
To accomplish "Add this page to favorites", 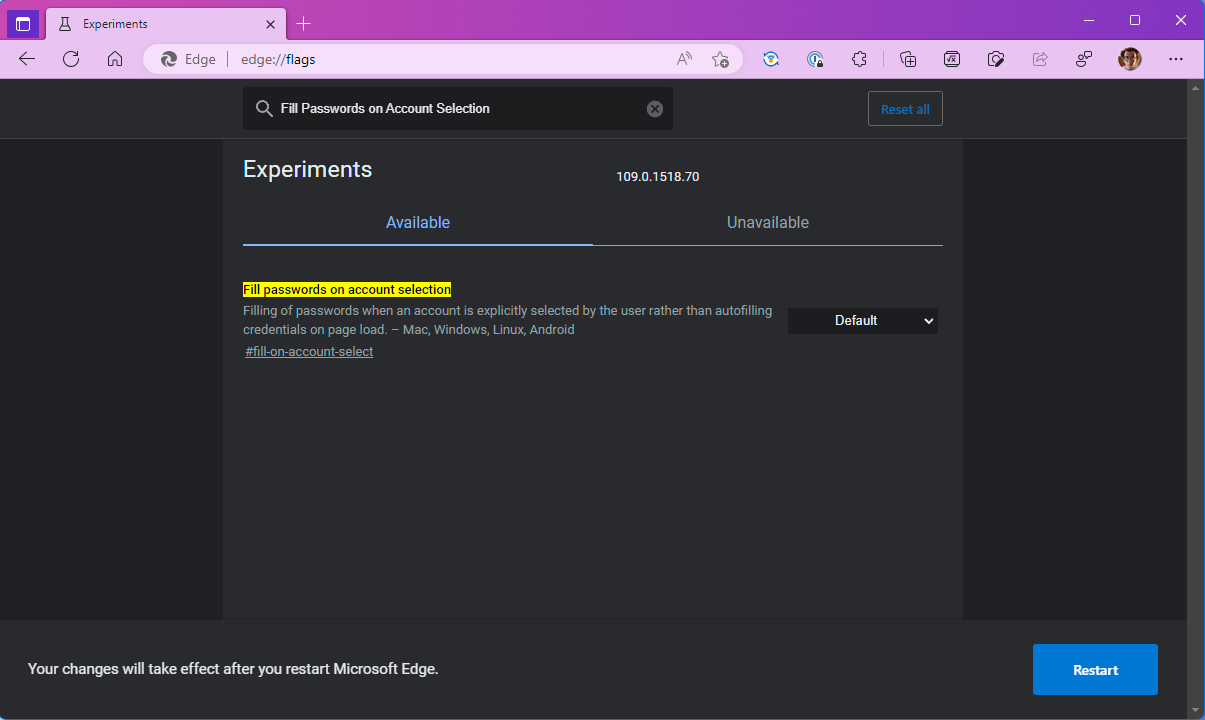I will pos(720,59).
